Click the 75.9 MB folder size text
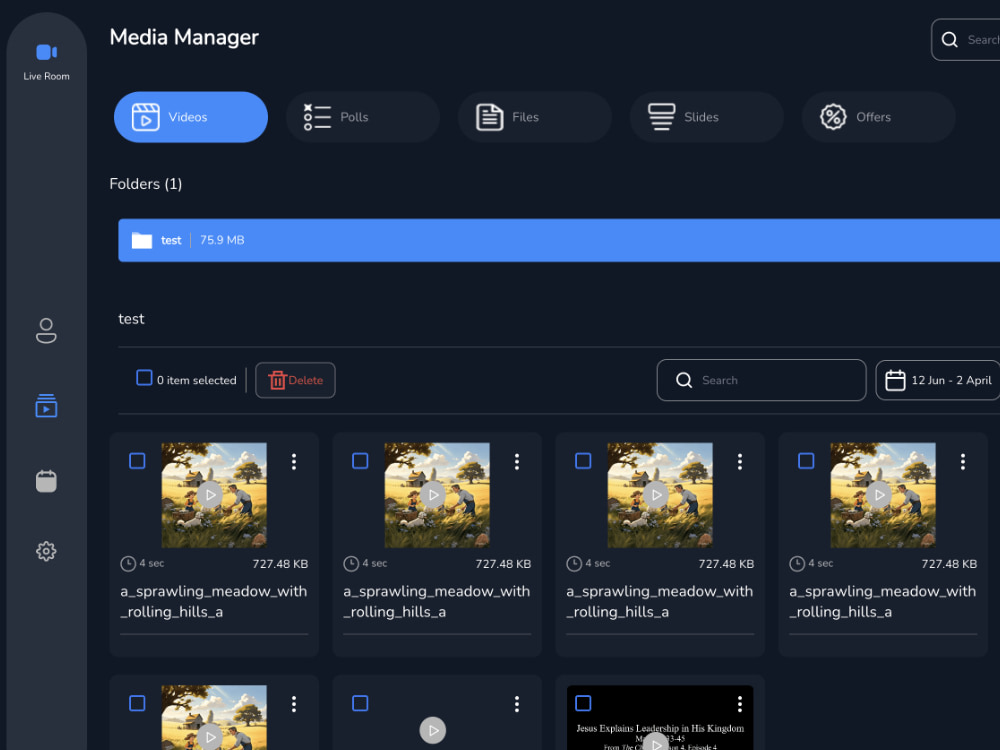1000x750 pixels. tap(222, 240)
